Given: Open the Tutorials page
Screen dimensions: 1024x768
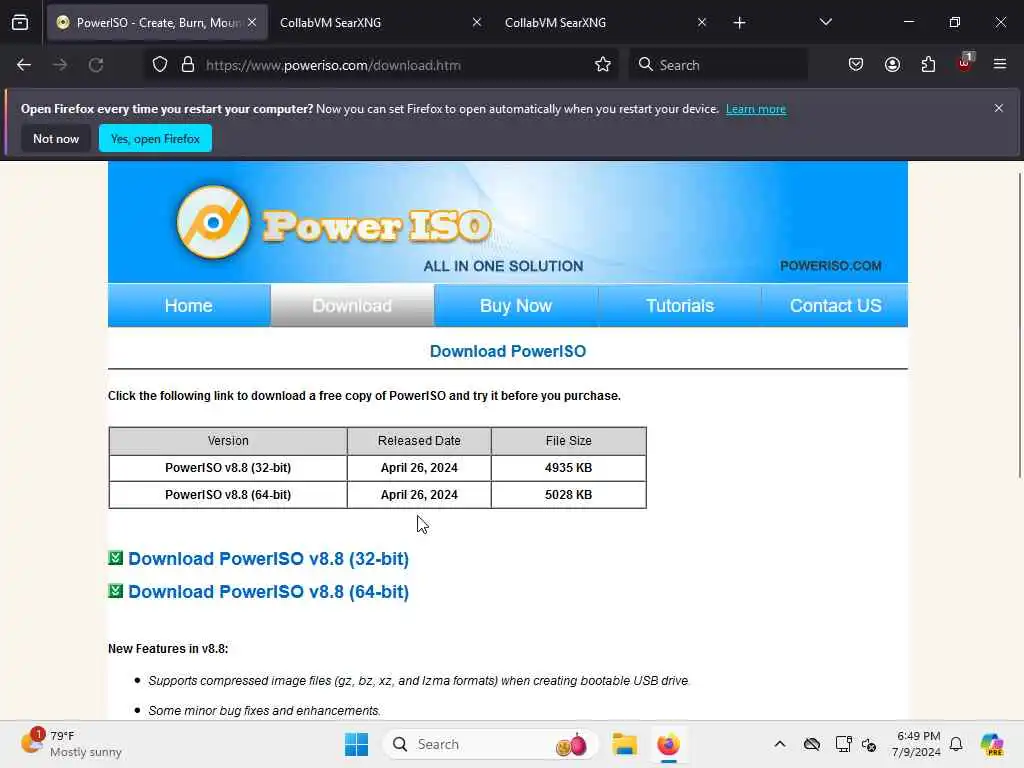Looking at the screenshot, I should coord(680,305).
